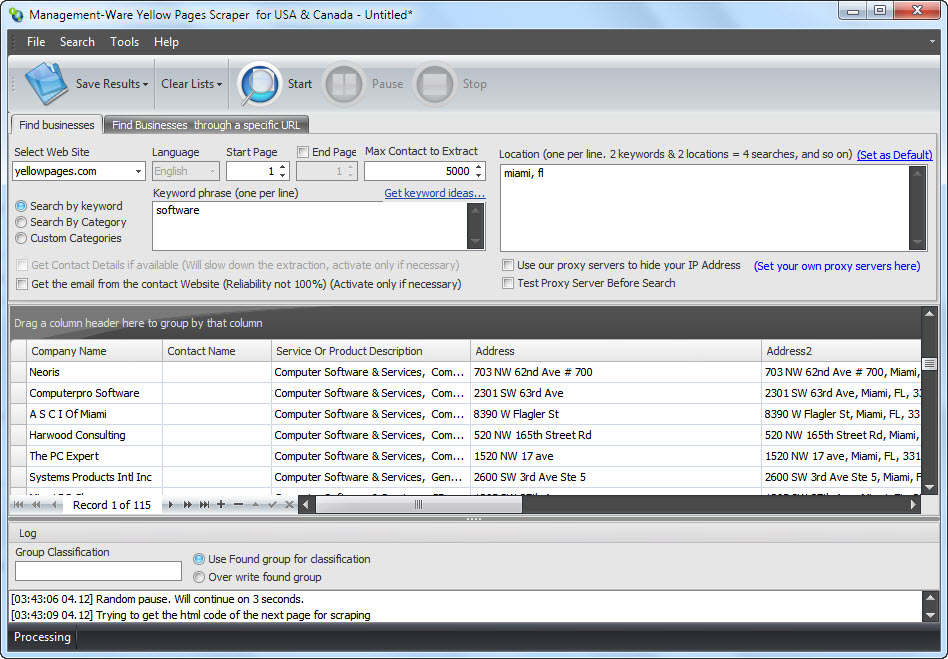Sort by Company Name column header
The height and width of the screenshot is (659, 948).
click(94, 351)
